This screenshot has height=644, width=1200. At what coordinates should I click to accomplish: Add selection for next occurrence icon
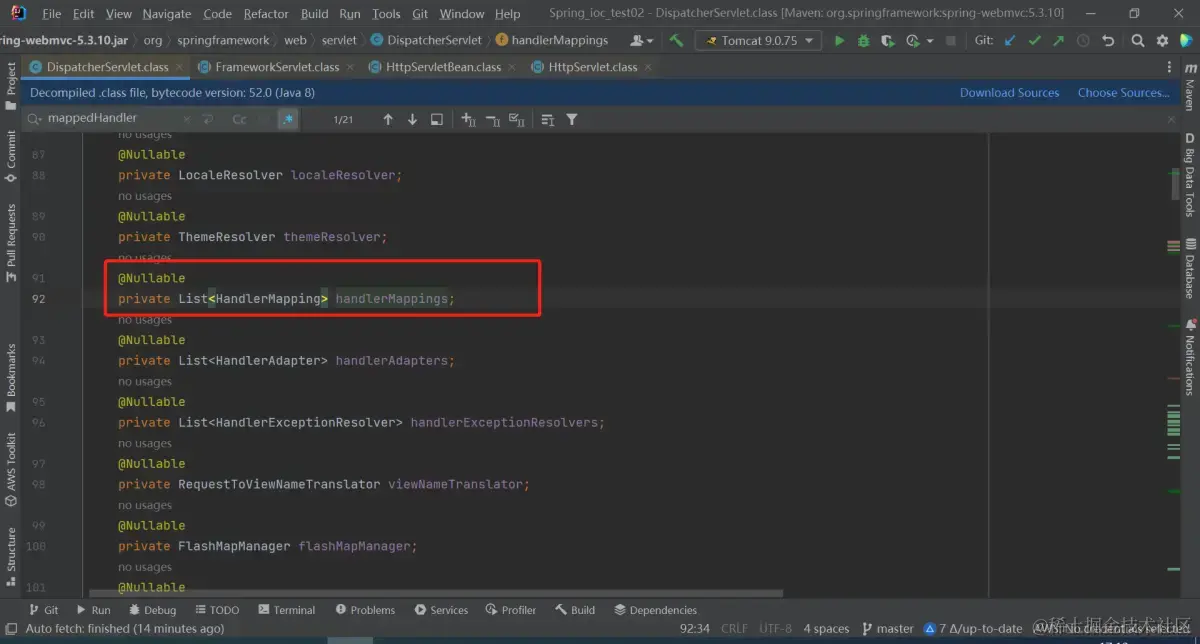click(468, 119)
